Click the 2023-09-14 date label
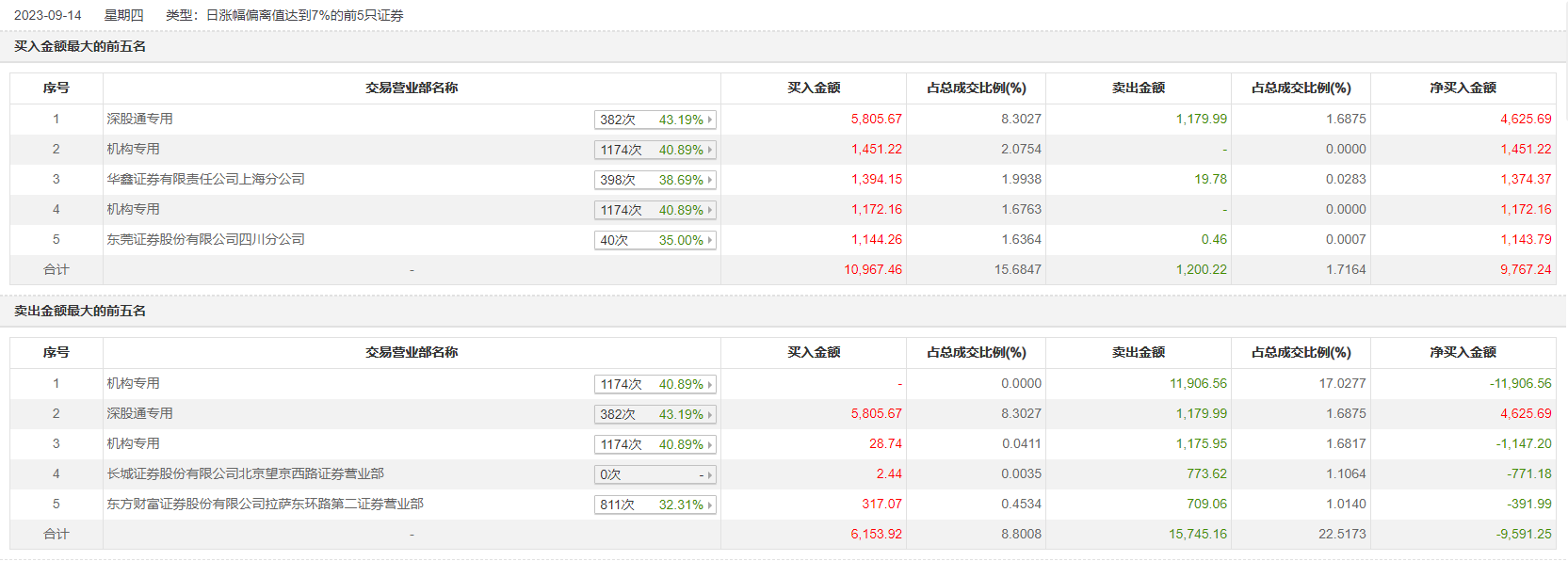Screen dimensions: 1568x561 pyautogui.click(x=48, y=15)
